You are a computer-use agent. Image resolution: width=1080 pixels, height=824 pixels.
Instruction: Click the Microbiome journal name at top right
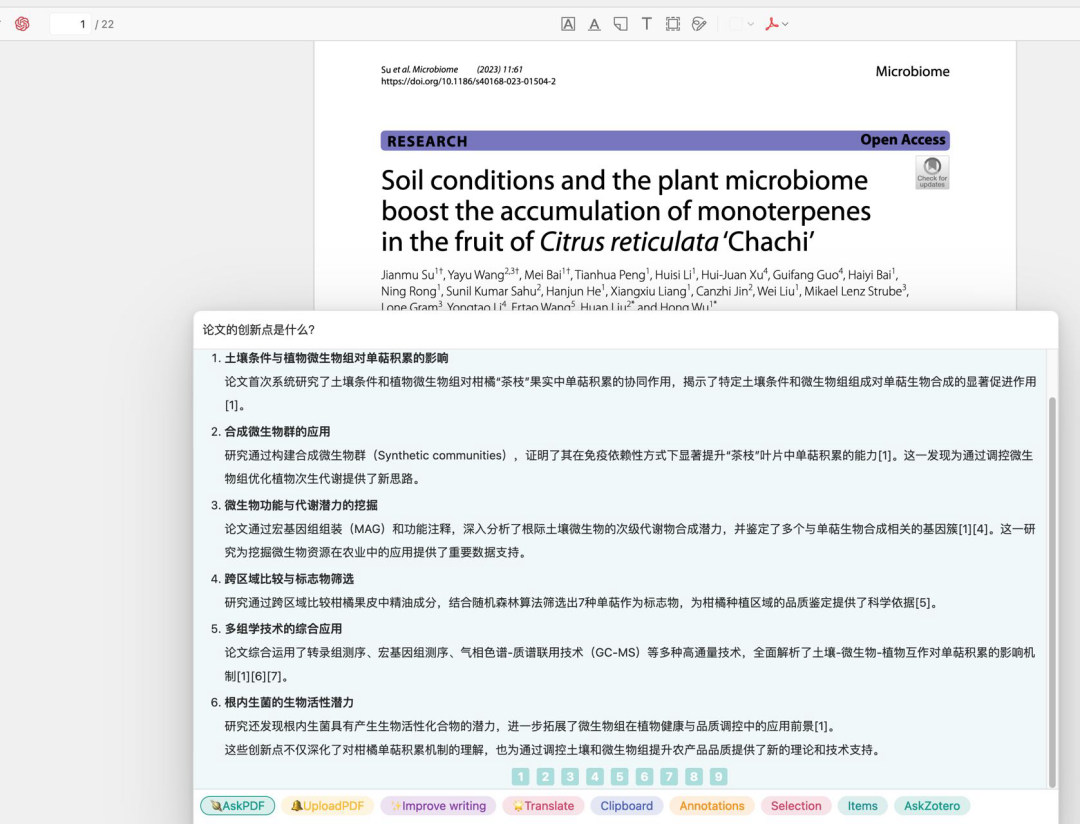coord(913,72)
